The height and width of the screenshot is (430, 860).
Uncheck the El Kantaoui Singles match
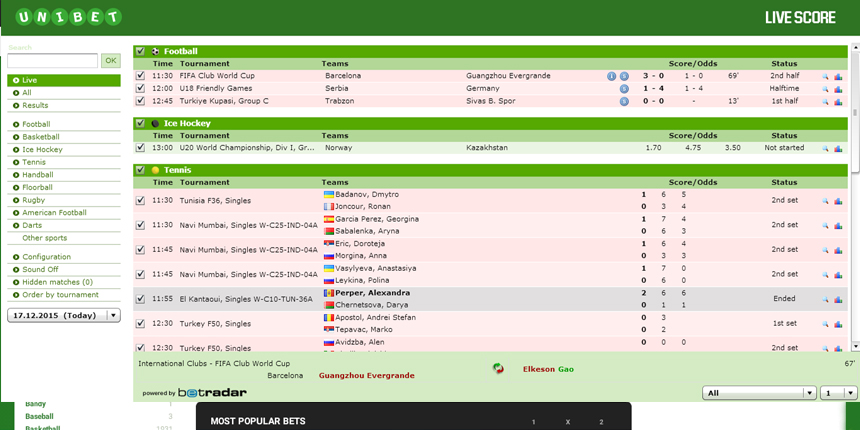pyautogui.click(x=140, y=299)
